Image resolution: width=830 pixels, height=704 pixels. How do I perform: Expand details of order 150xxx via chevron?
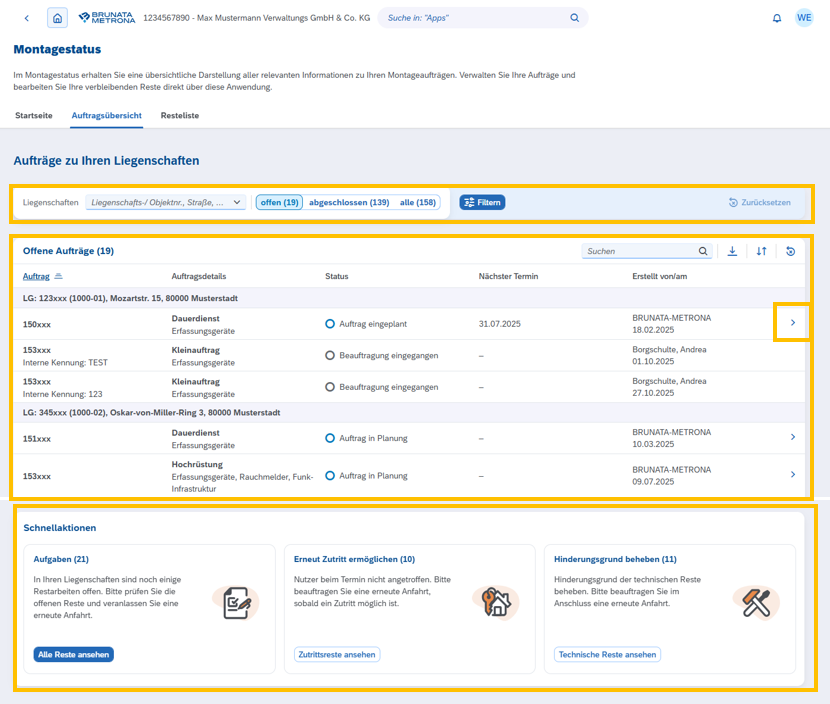793,323
